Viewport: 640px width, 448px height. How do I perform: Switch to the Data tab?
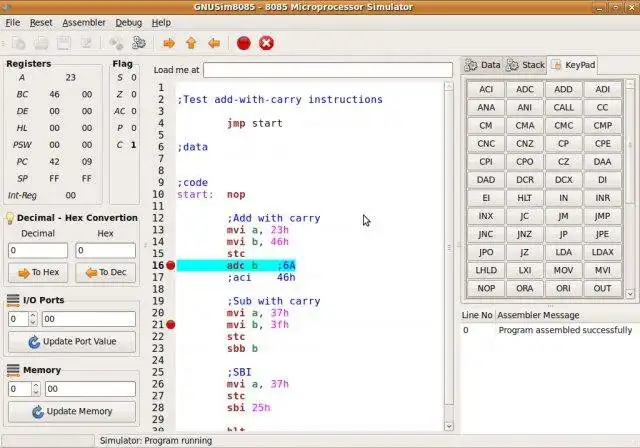(x=482, y=65)
